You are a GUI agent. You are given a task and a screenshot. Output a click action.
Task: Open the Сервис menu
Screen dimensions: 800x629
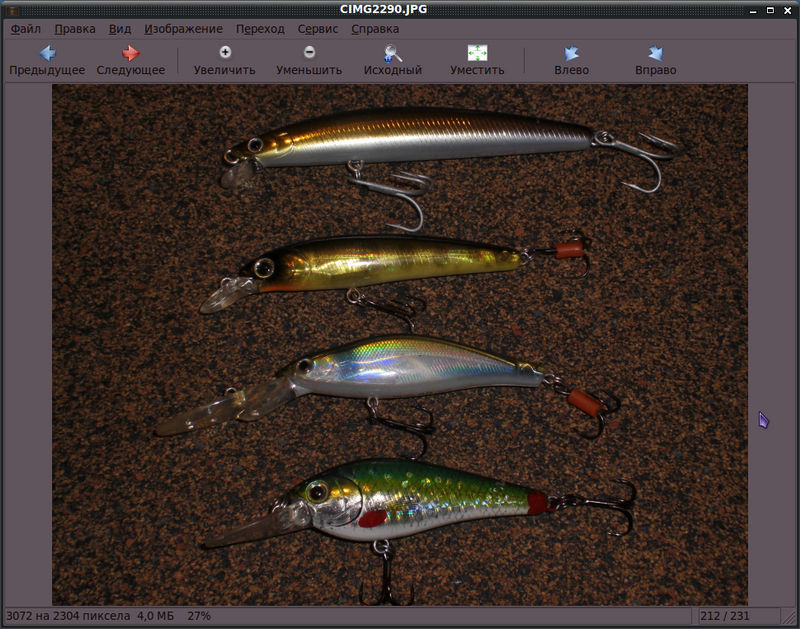[x=318, y=29]
